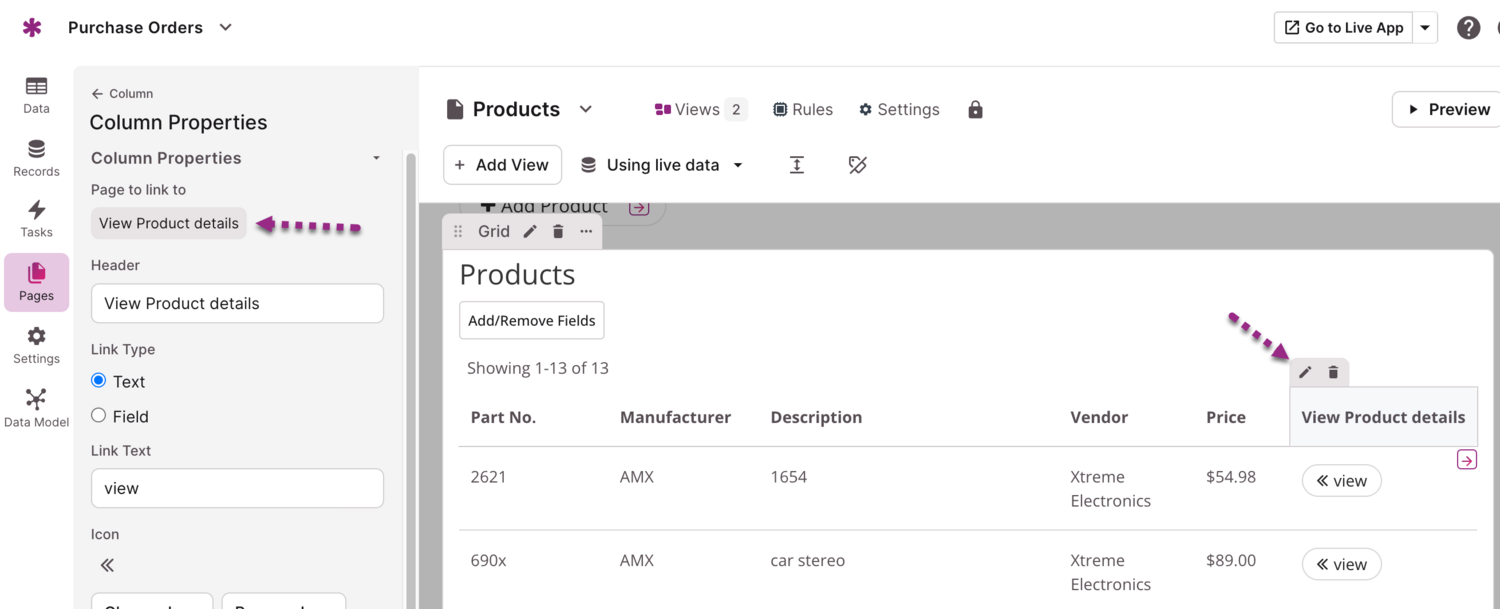This screenshot has height=609, width=1500.
Task: Click the Add/Remove Fields button
Action: click(532, 320)
